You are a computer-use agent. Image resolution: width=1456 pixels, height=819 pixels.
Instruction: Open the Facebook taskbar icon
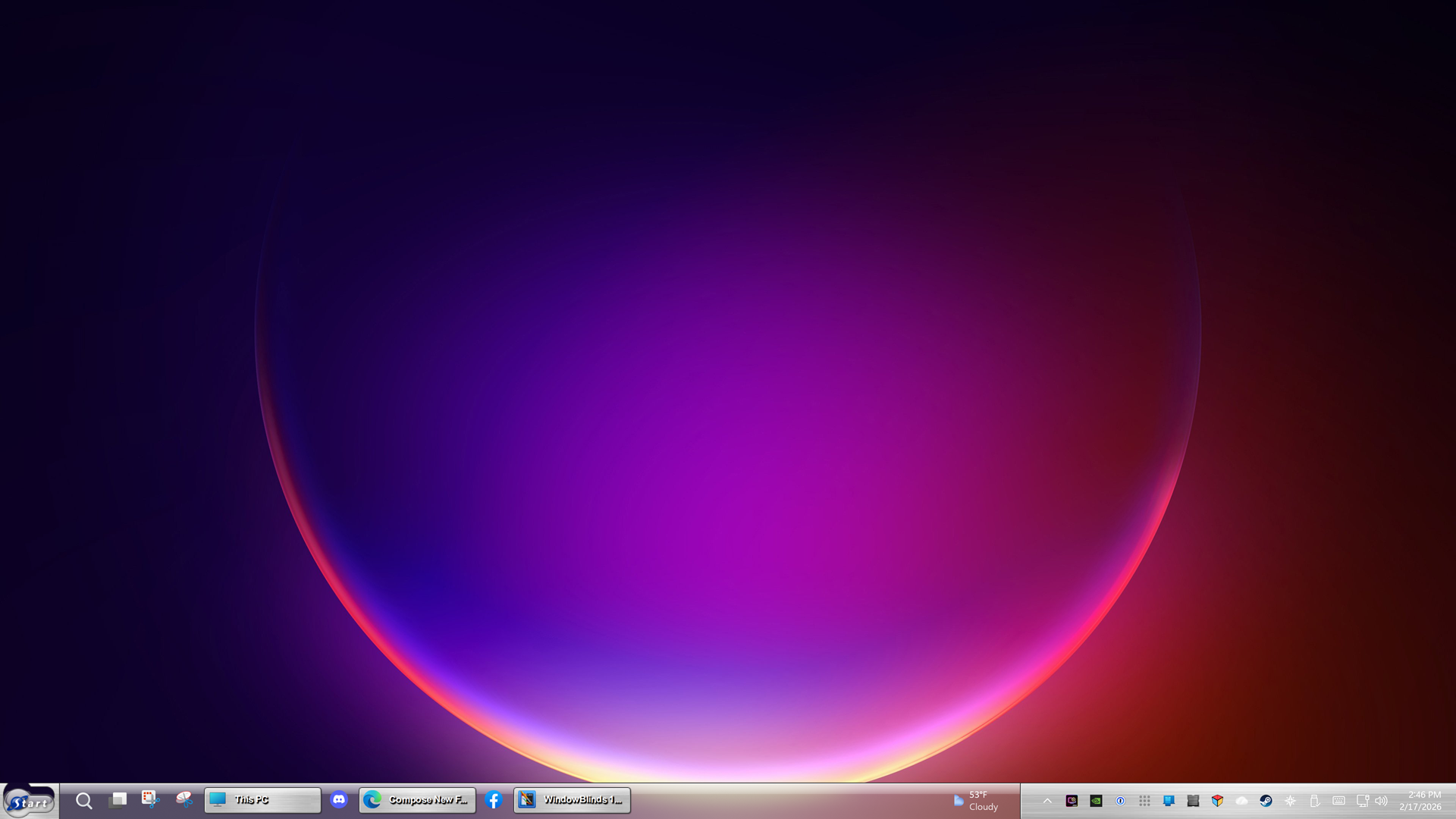[x=494, y=800]
